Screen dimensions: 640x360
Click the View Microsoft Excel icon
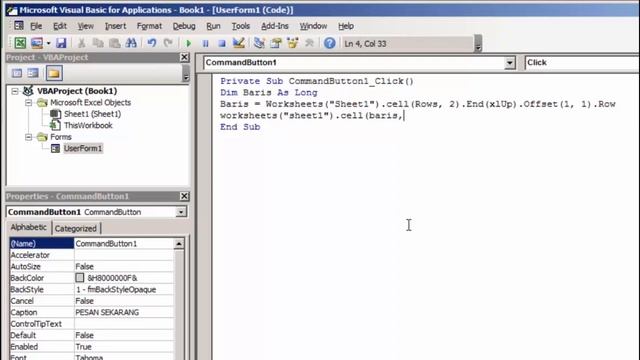(20, 43)
